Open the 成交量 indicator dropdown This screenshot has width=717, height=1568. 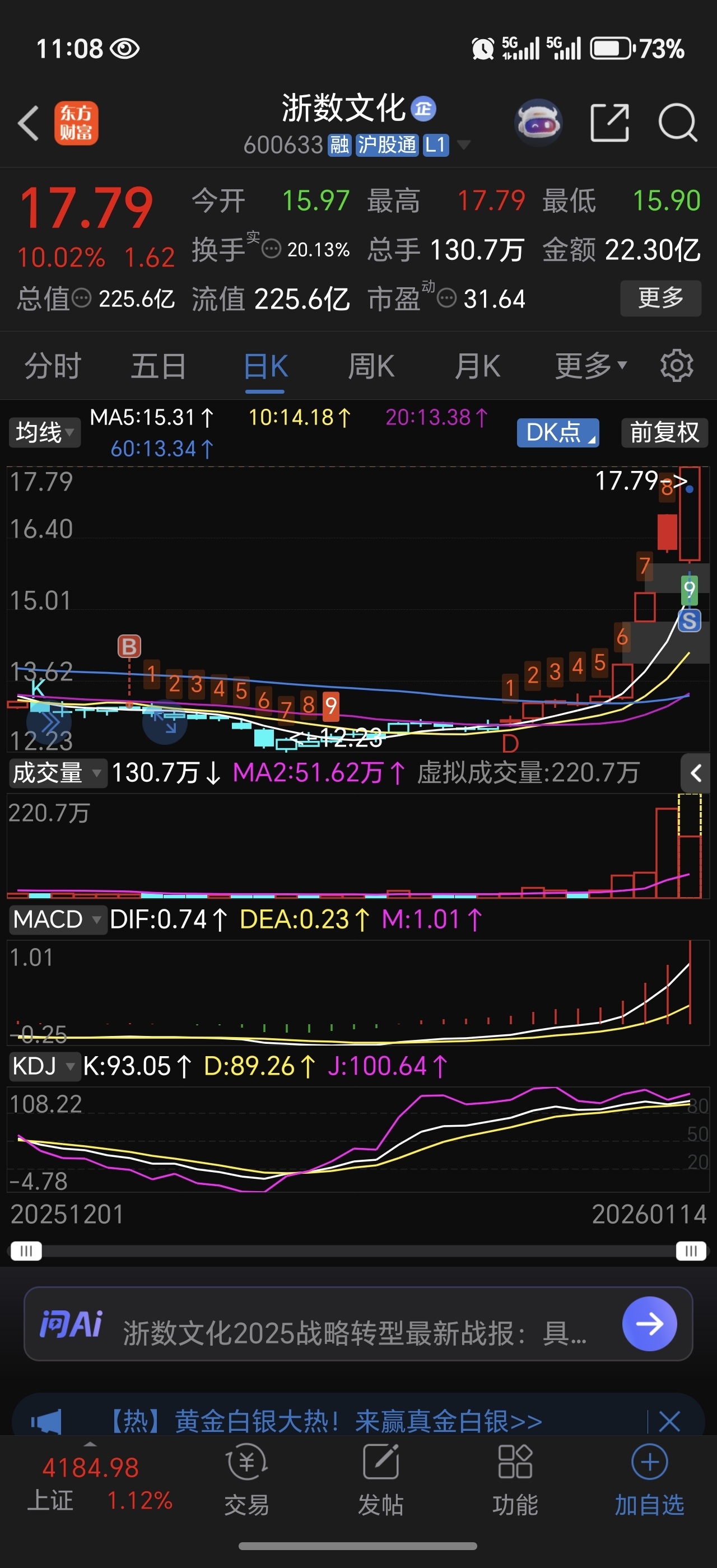pyautogui.click(x=57, y=773)
